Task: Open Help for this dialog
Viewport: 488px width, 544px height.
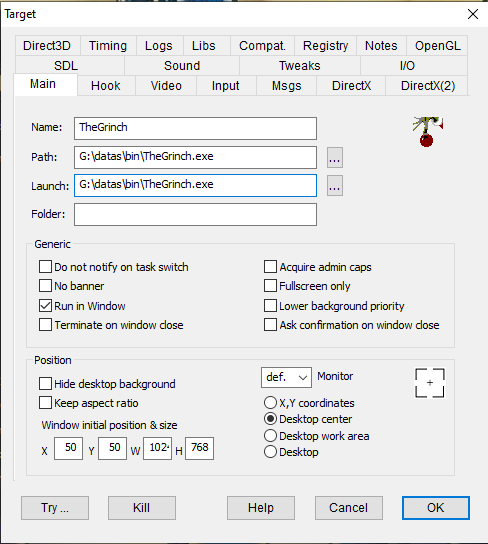Action: point(261,508)
